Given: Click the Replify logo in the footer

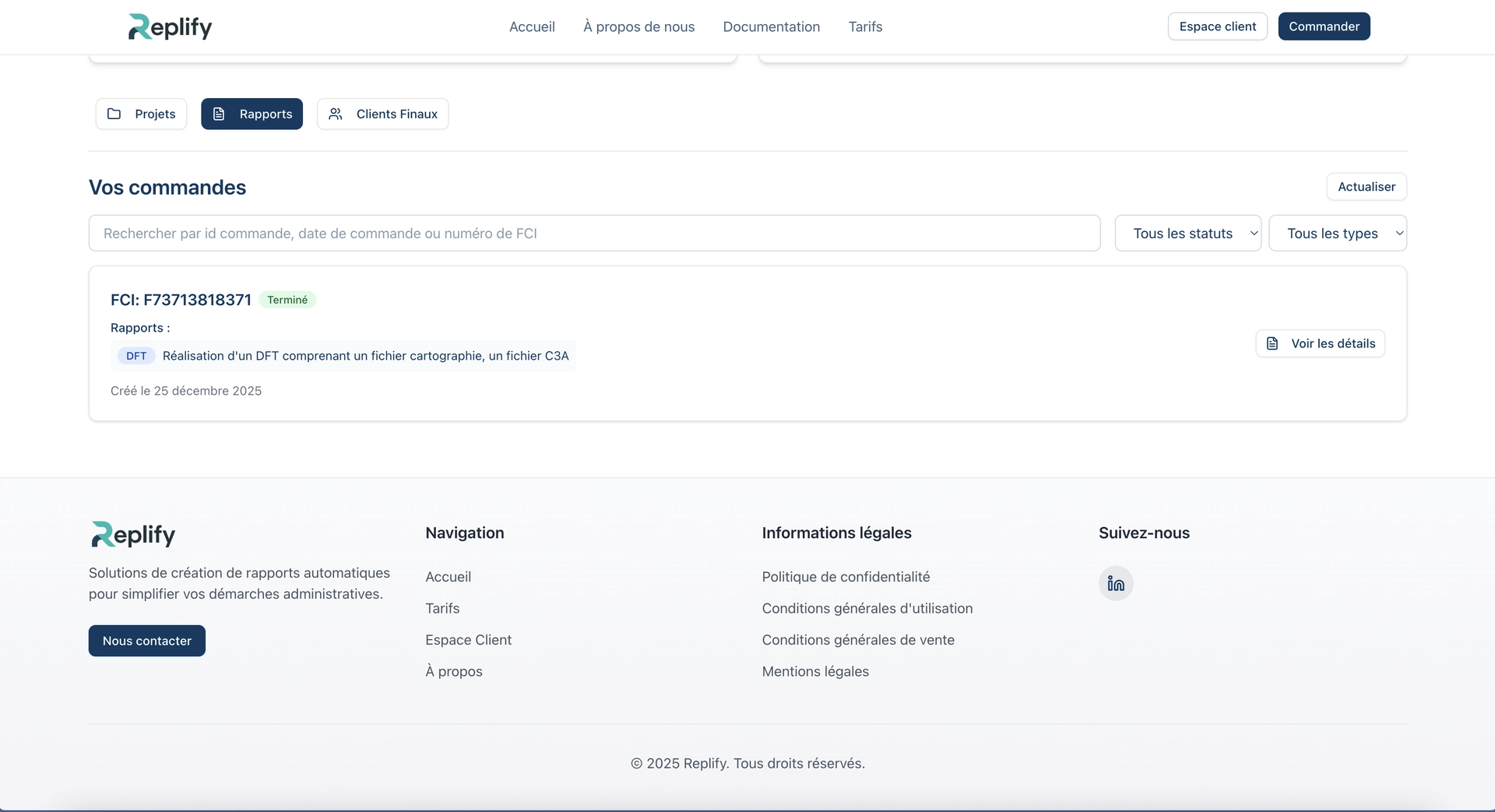Looking at the screenshot, I should [x=133, y=534].
